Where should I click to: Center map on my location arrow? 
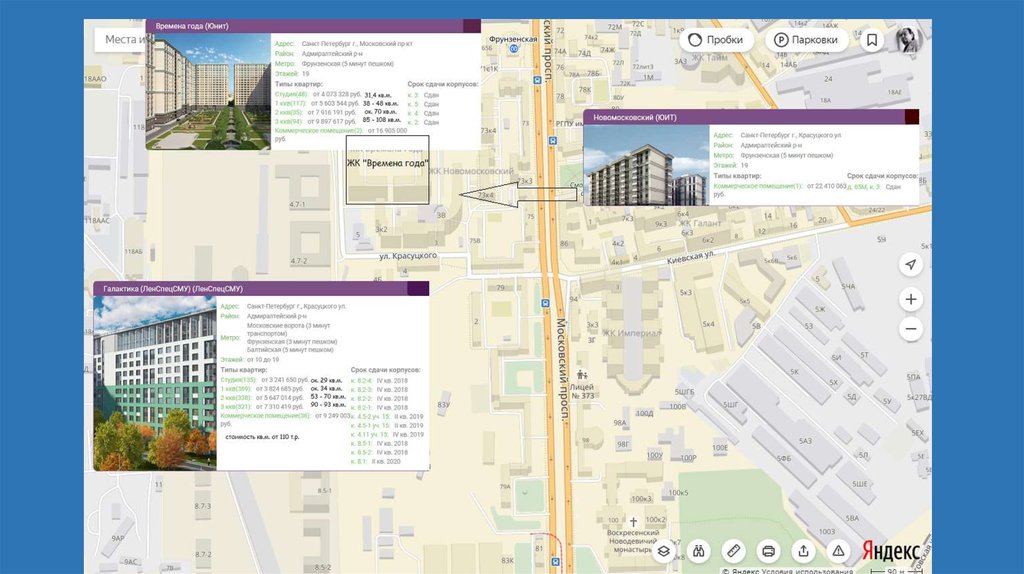910,265
